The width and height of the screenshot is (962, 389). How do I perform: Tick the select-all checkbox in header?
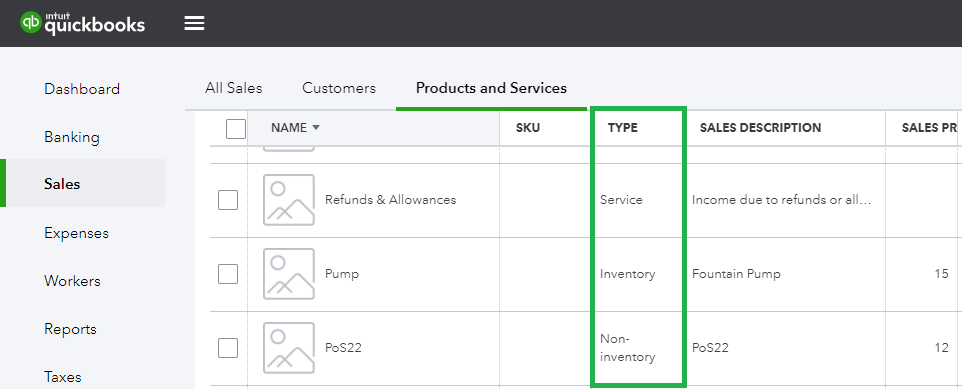pos(236,129)
